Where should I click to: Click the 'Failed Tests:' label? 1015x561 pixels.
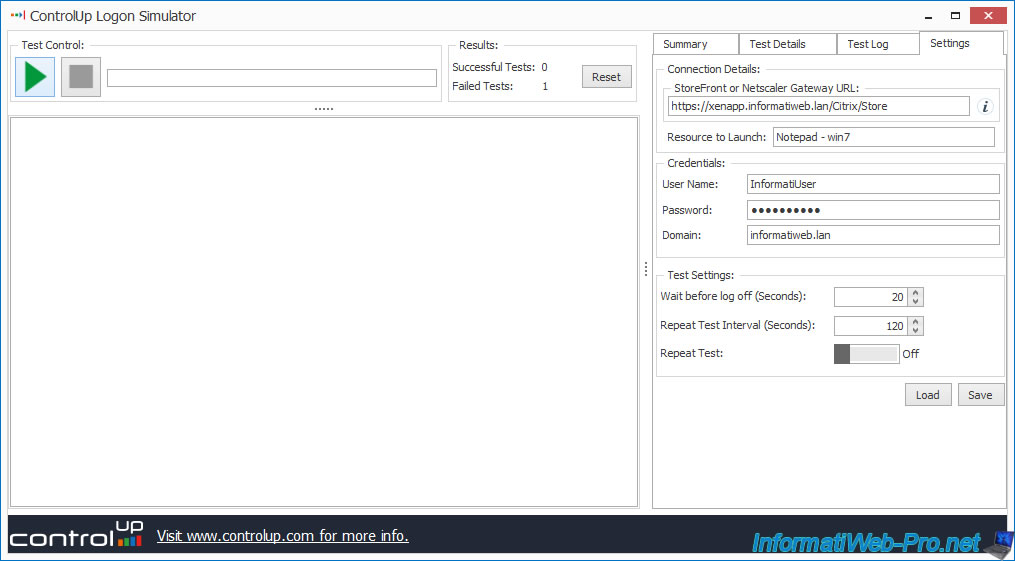(x=482, y=86)
